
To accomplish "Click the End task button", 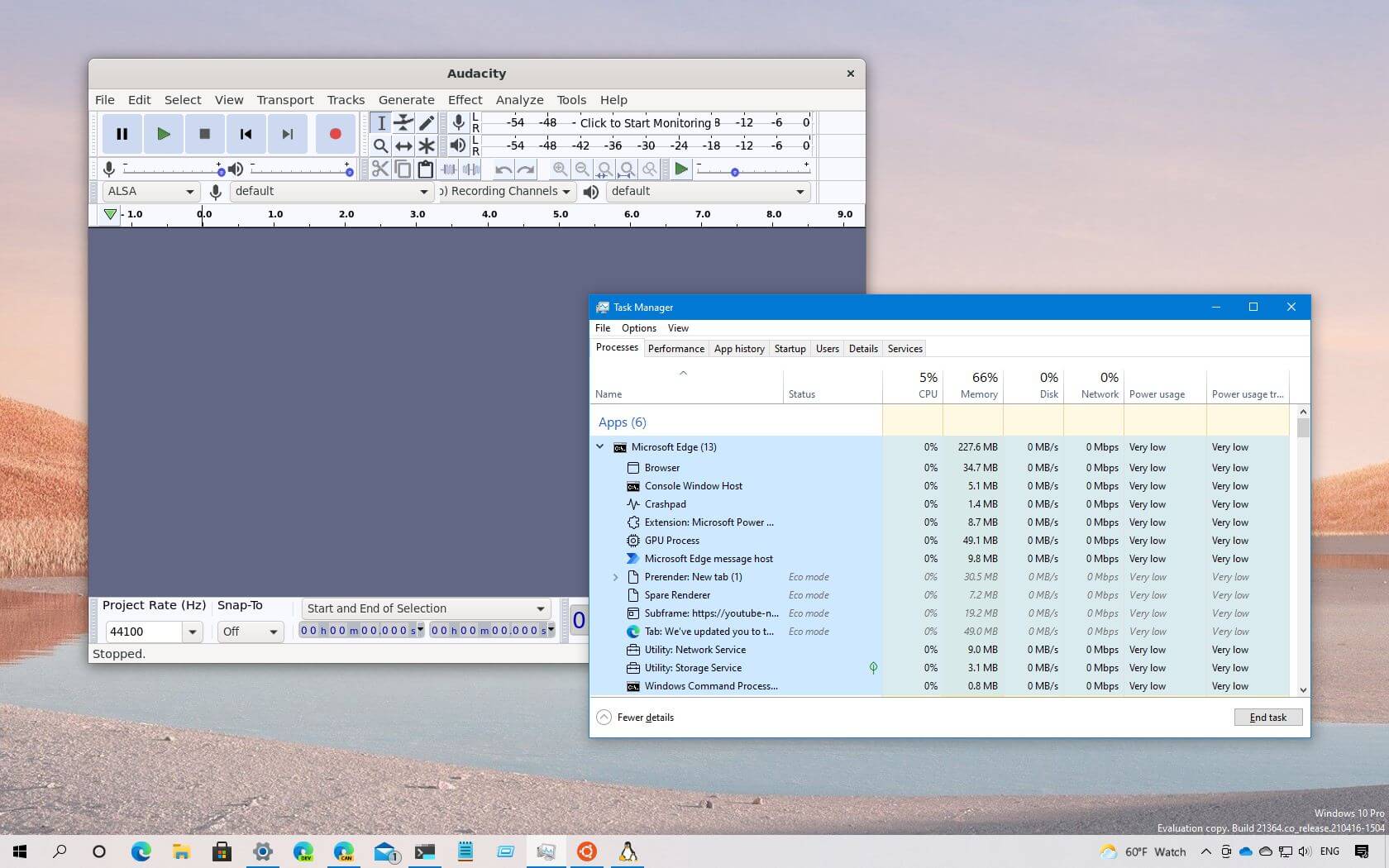I will click(1267, 717).
